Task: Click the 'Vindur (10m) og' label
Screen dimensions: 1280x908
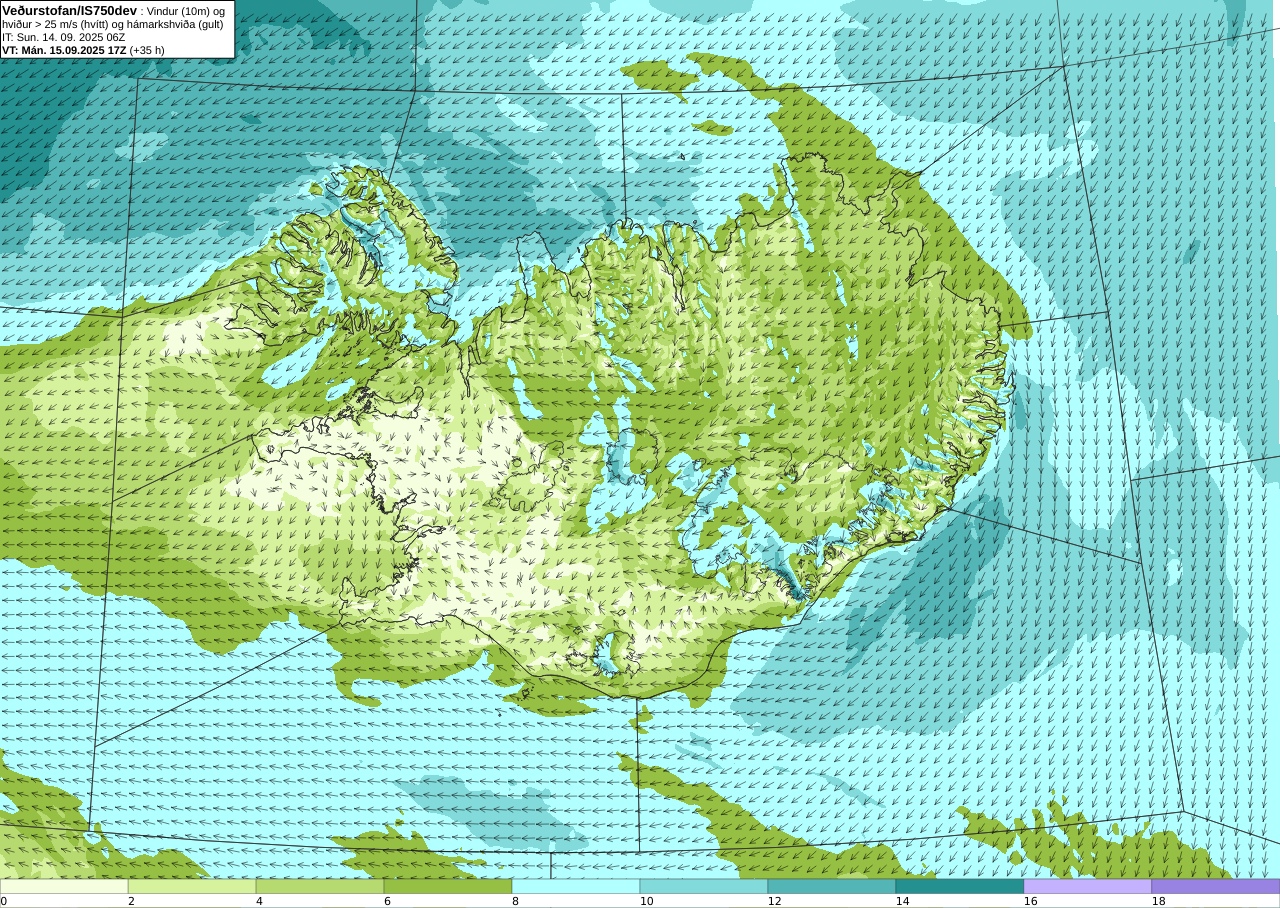Action: [186, 11]
